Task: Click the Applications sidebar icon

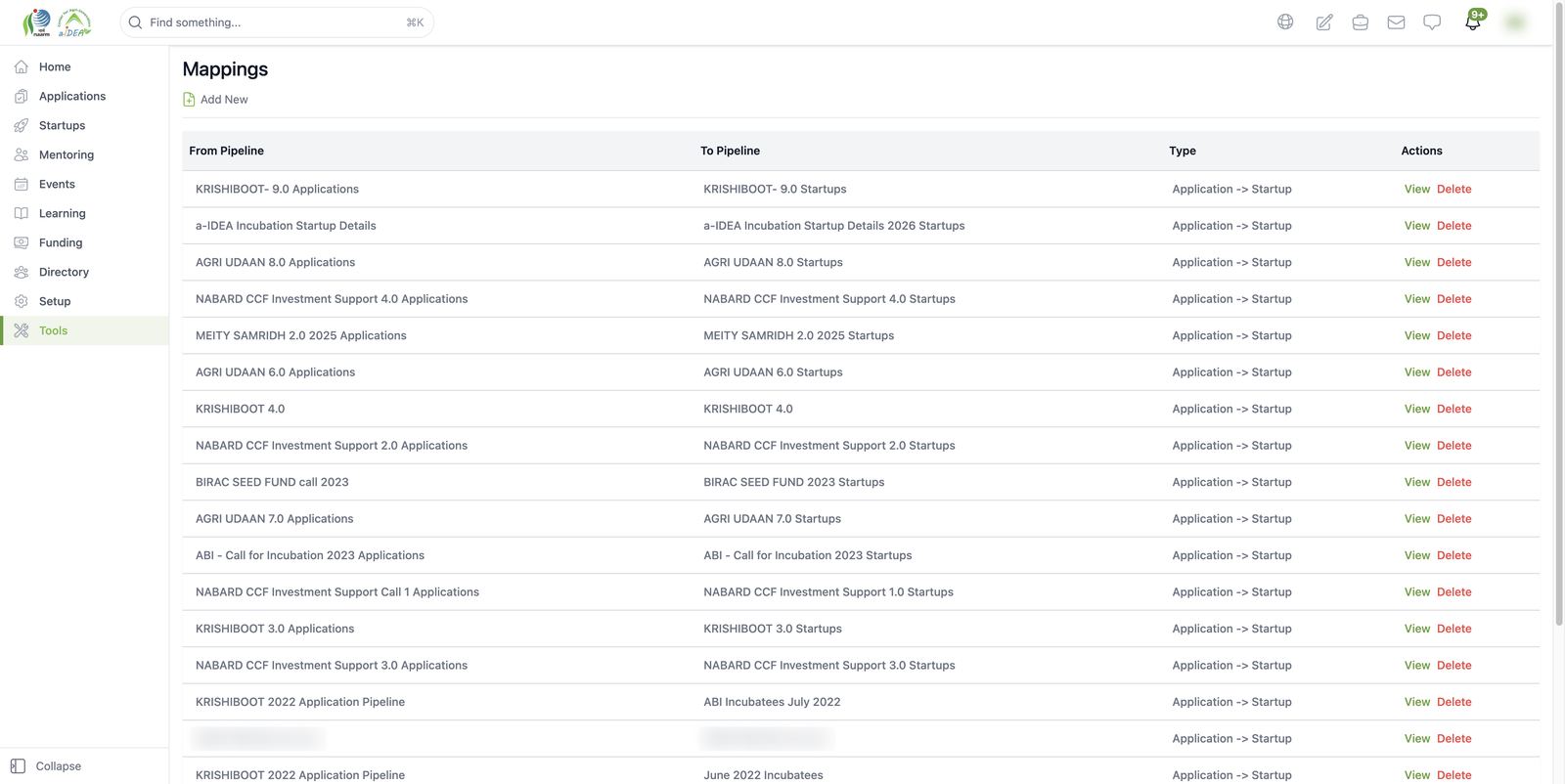Action: click(x=22, y=96)
